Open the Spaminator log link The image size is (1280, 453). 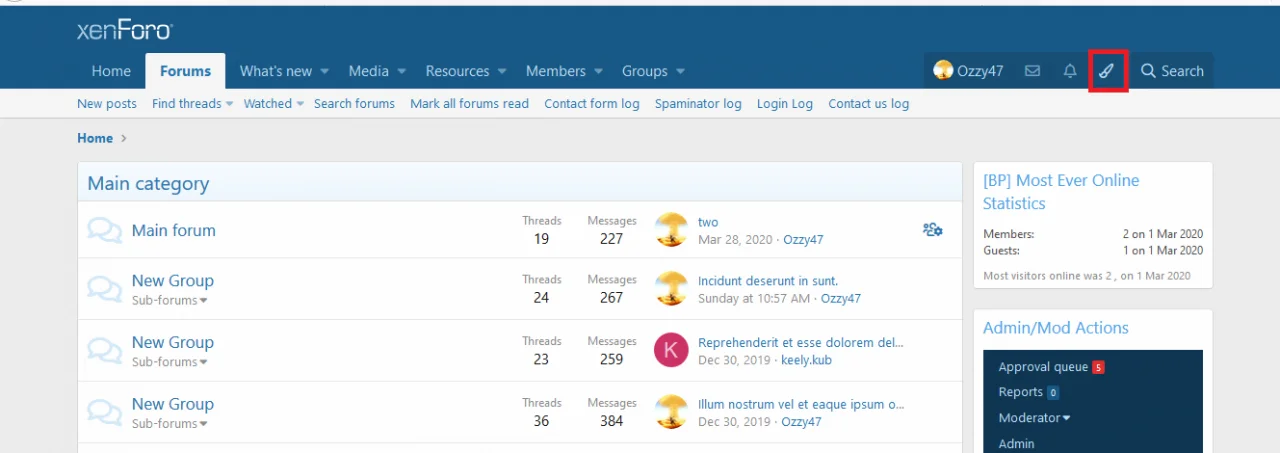point(698,104)
